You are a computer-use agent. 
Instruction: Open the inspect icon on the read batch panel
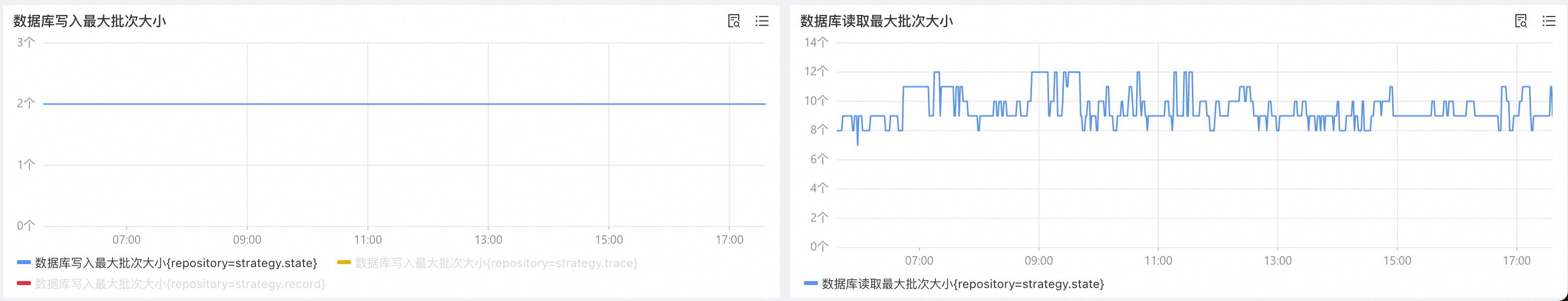point(1521,21)
